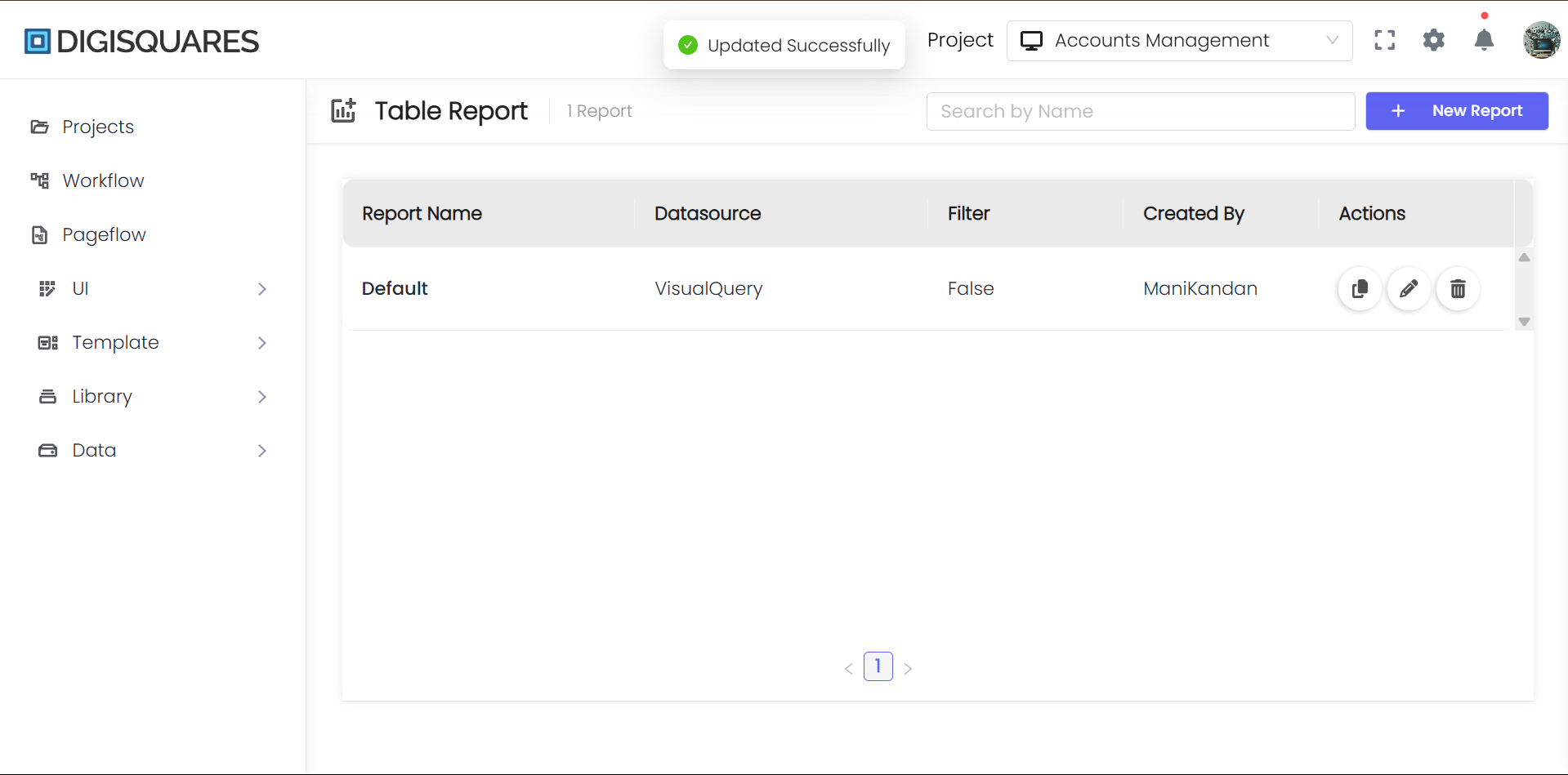Click the Table Report chart icon
1568x775 pixels.
point(343,110)
